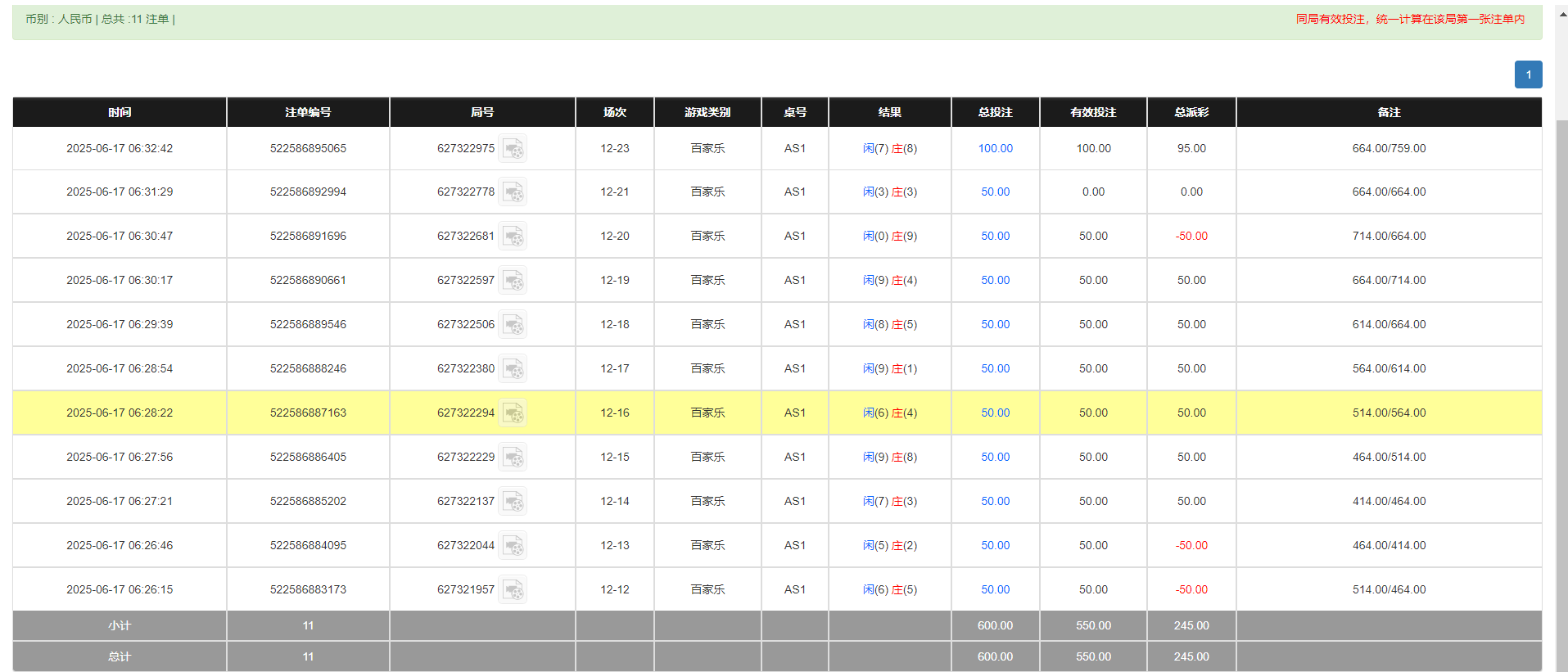View replay video for round 627321957
This screenshot has height=672, width=1568.
click(x=513, y=590)
